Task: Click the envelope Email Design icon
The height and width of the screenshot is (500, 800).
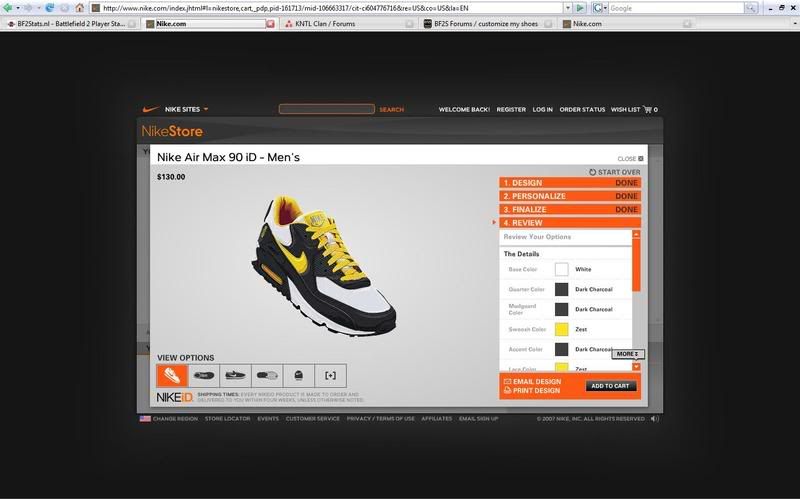Action: 507,382
